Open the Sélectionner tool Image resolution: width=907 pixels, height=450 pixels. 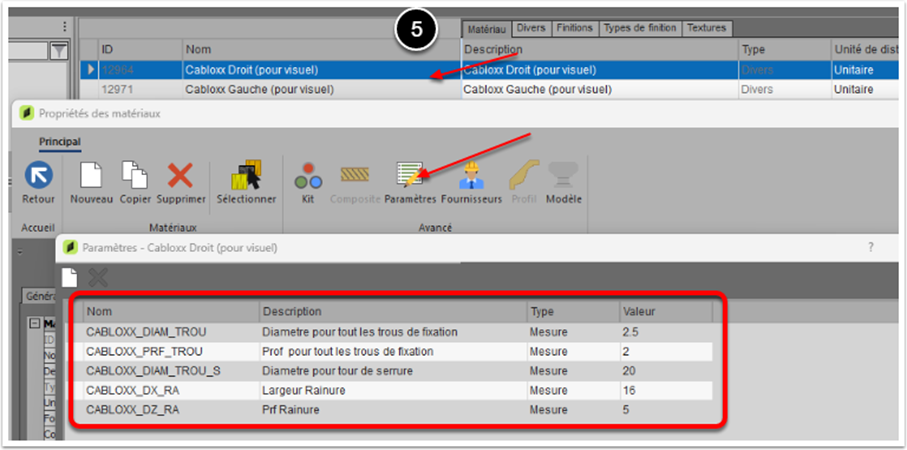246,176
